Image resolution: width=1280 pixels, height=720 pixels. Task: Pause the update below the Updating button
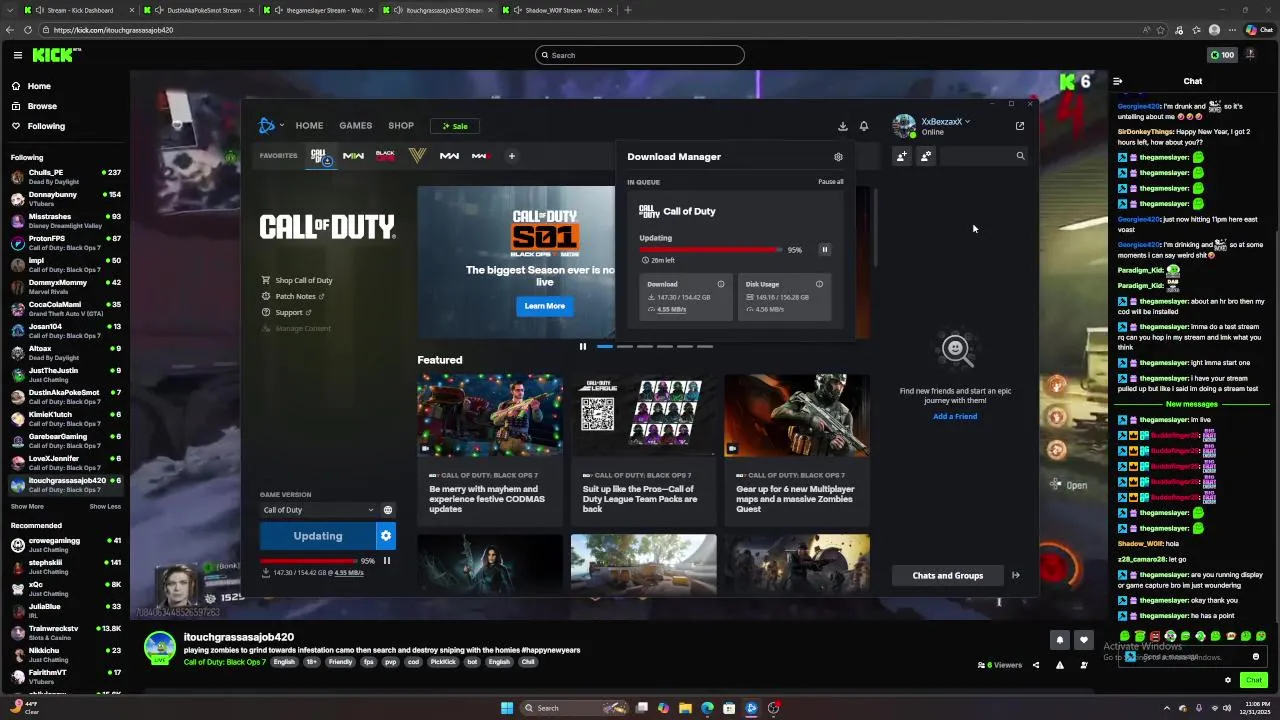pos(387,561)
